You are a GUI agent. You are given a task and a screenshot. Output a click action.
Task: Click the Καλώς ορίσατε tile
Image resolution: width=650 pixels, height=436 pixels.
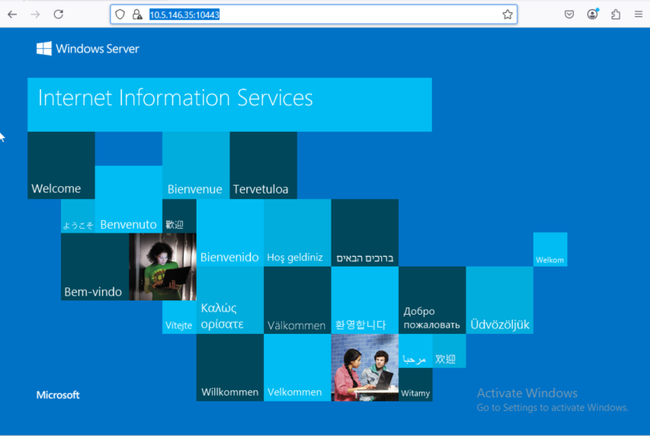click(x=230, y=300)
